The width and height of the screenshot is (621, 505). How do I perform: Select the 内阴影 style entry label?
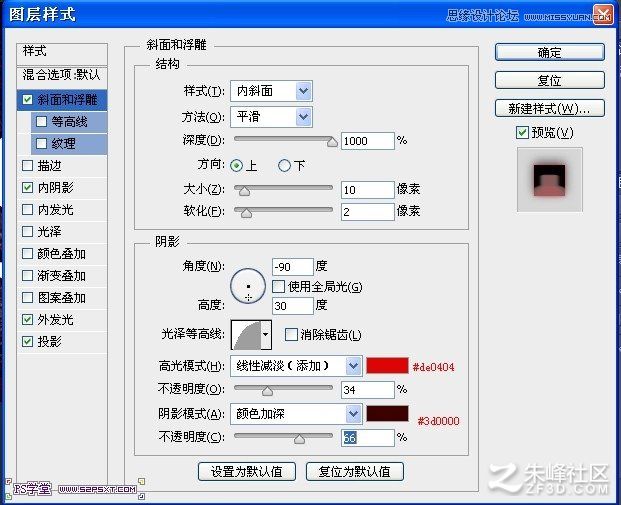tap(55, 187)
